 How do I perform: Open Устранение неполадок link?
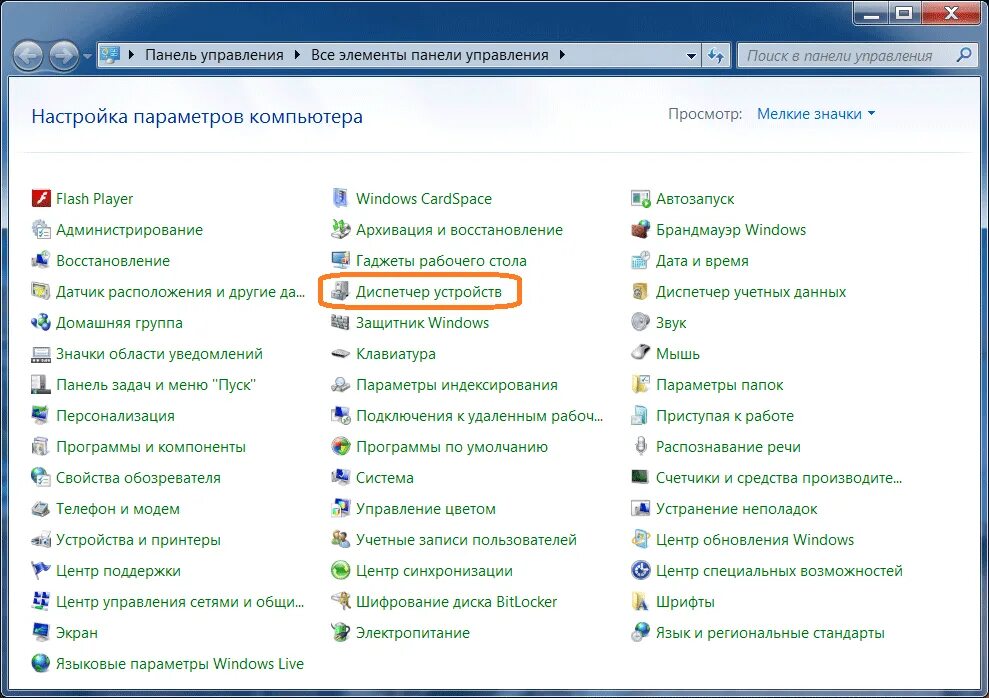coord(736,508)
